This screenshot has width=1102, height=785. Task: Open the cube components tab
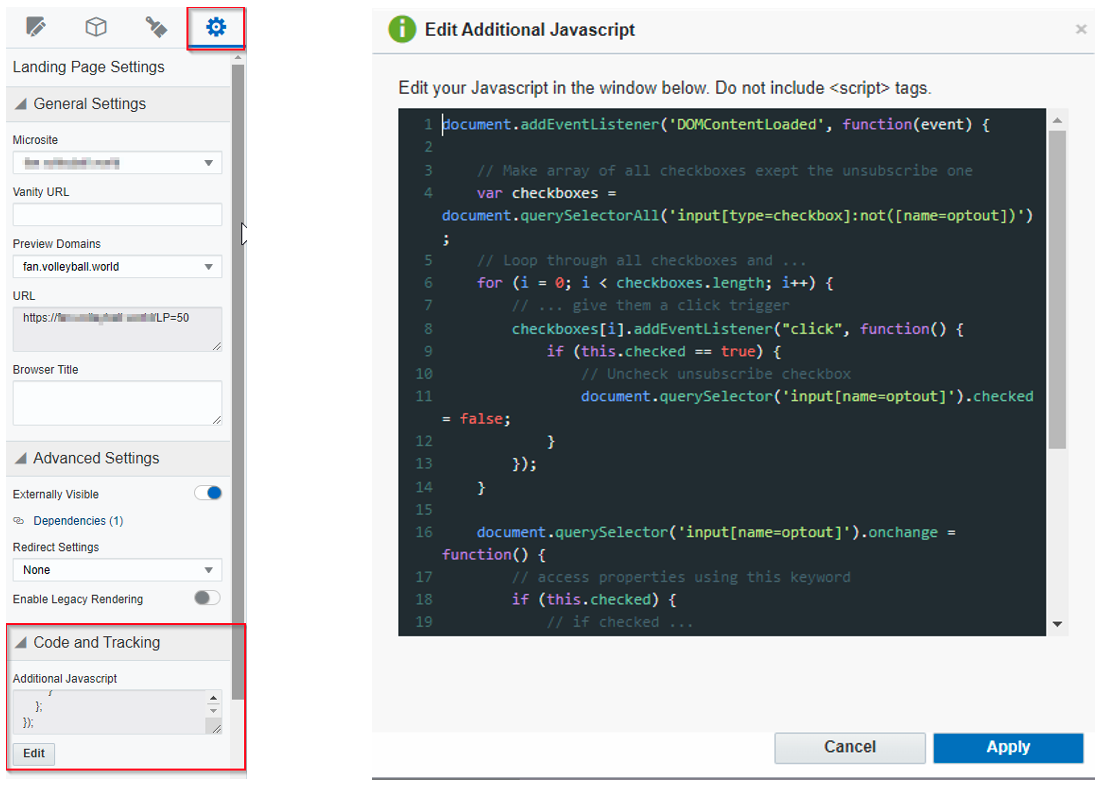point(96,27)
